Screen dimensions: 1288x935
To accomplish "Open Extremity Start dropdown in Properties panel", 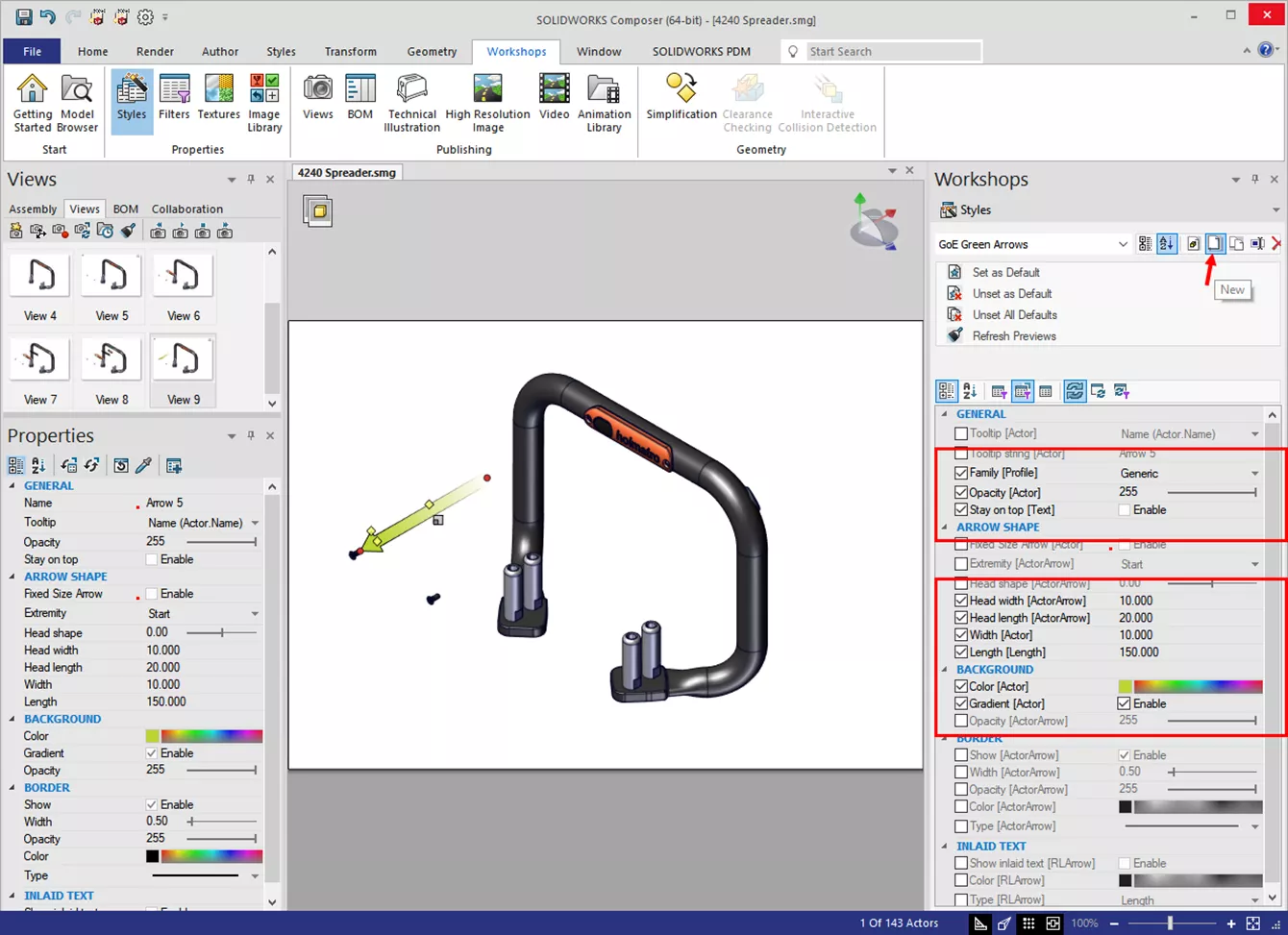I will (255, 613).
